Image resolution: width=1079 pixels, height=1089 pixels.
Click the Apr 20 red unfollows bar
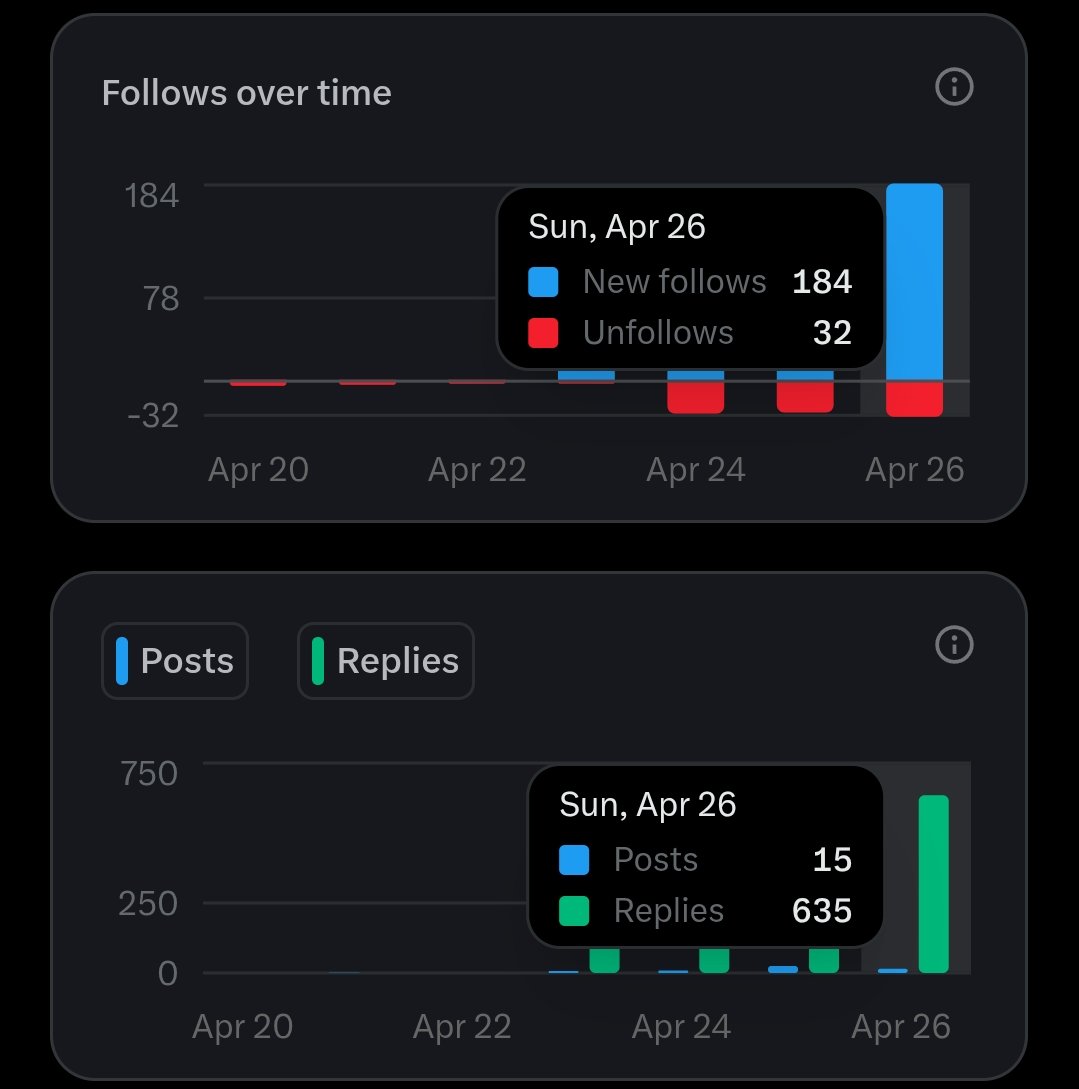tap(258, 383)
